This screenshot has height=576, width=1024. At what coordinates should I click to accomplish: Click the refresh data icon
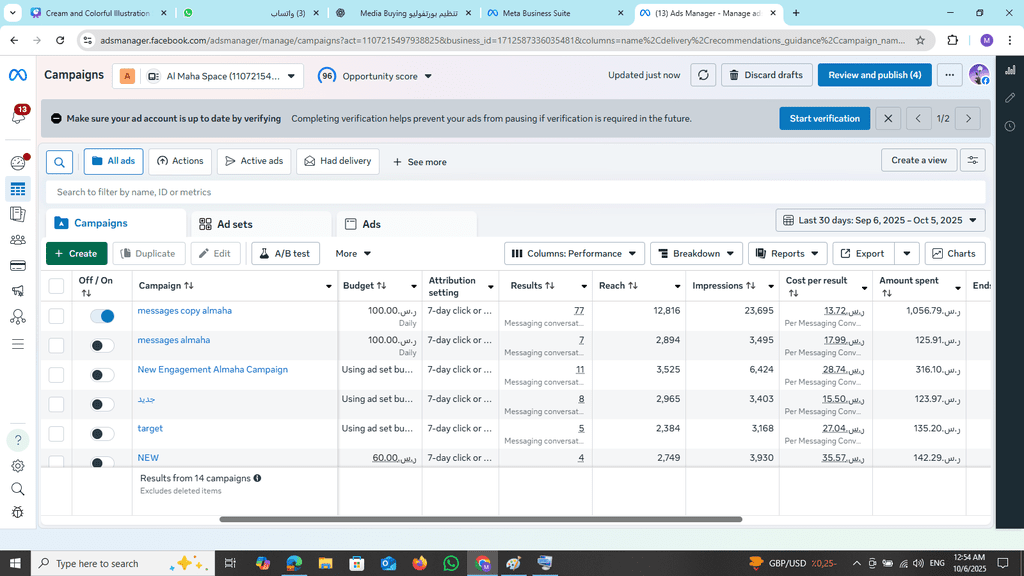[x=704, y=75]
